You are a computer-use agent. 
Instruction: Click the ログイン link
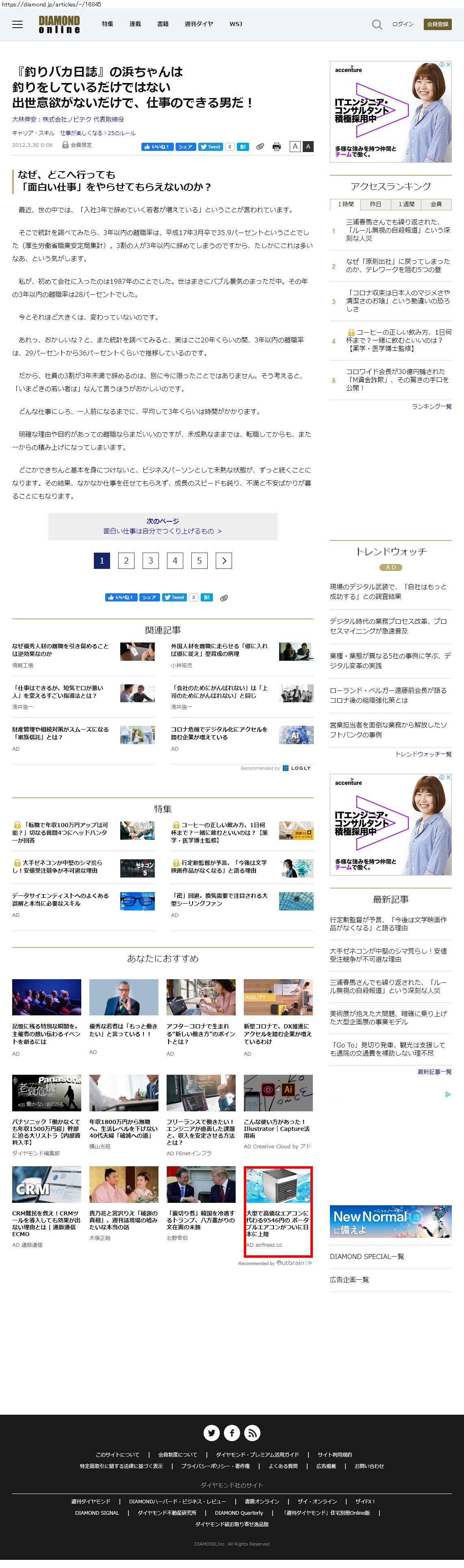[x=403, y=24]
